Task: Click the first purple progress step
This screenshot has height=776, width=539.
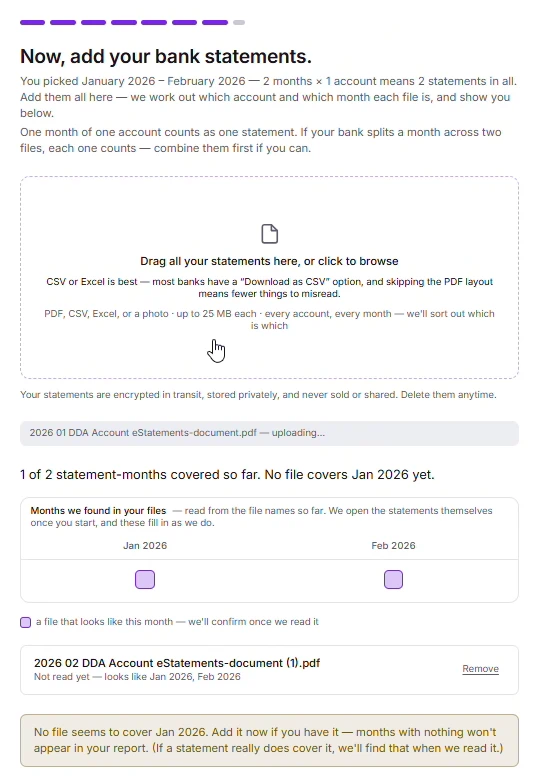Action: (33, 22)
